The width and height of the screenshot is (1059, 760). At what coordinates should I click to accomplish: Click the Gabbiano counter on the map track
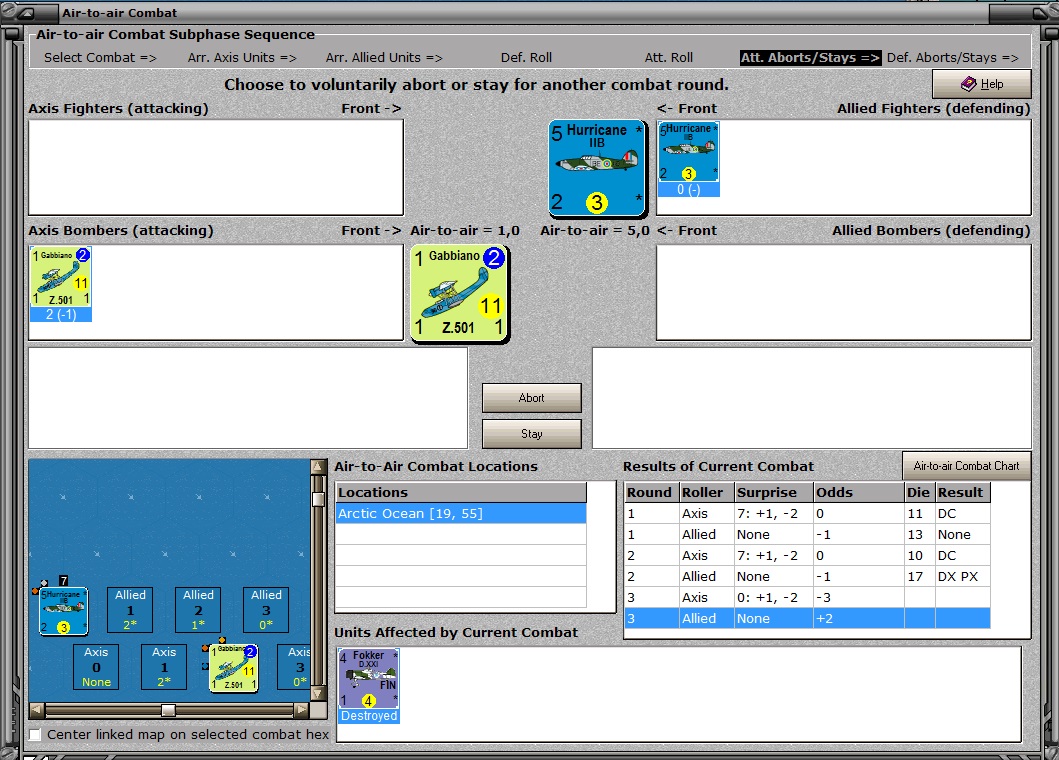(x=234, y=668)
